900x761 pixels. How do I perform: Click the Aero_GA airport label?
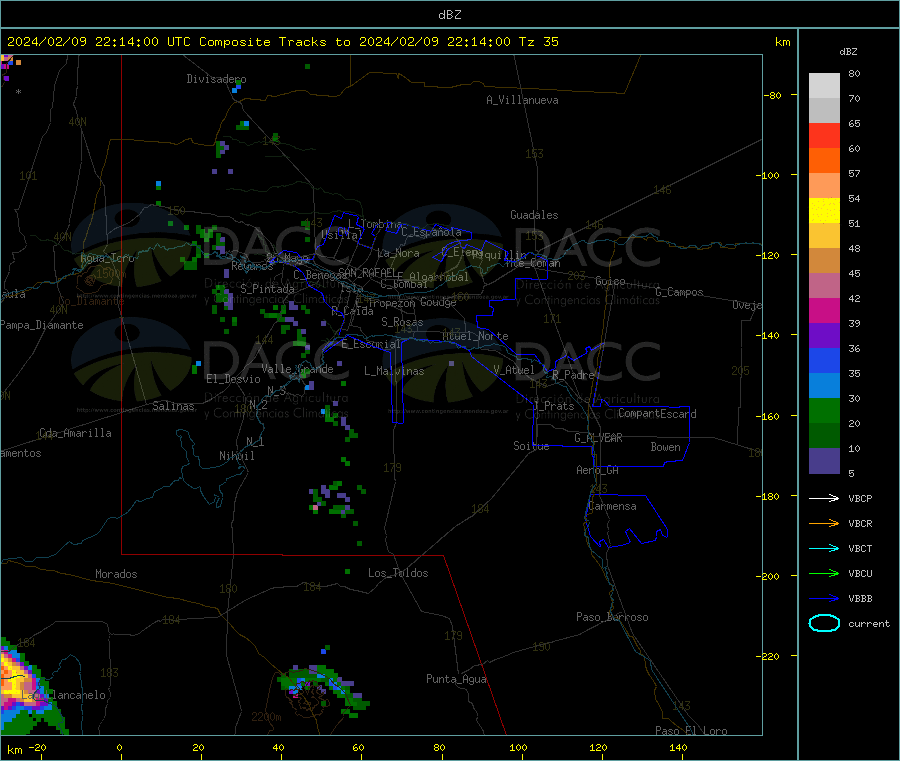click(597, 470)
